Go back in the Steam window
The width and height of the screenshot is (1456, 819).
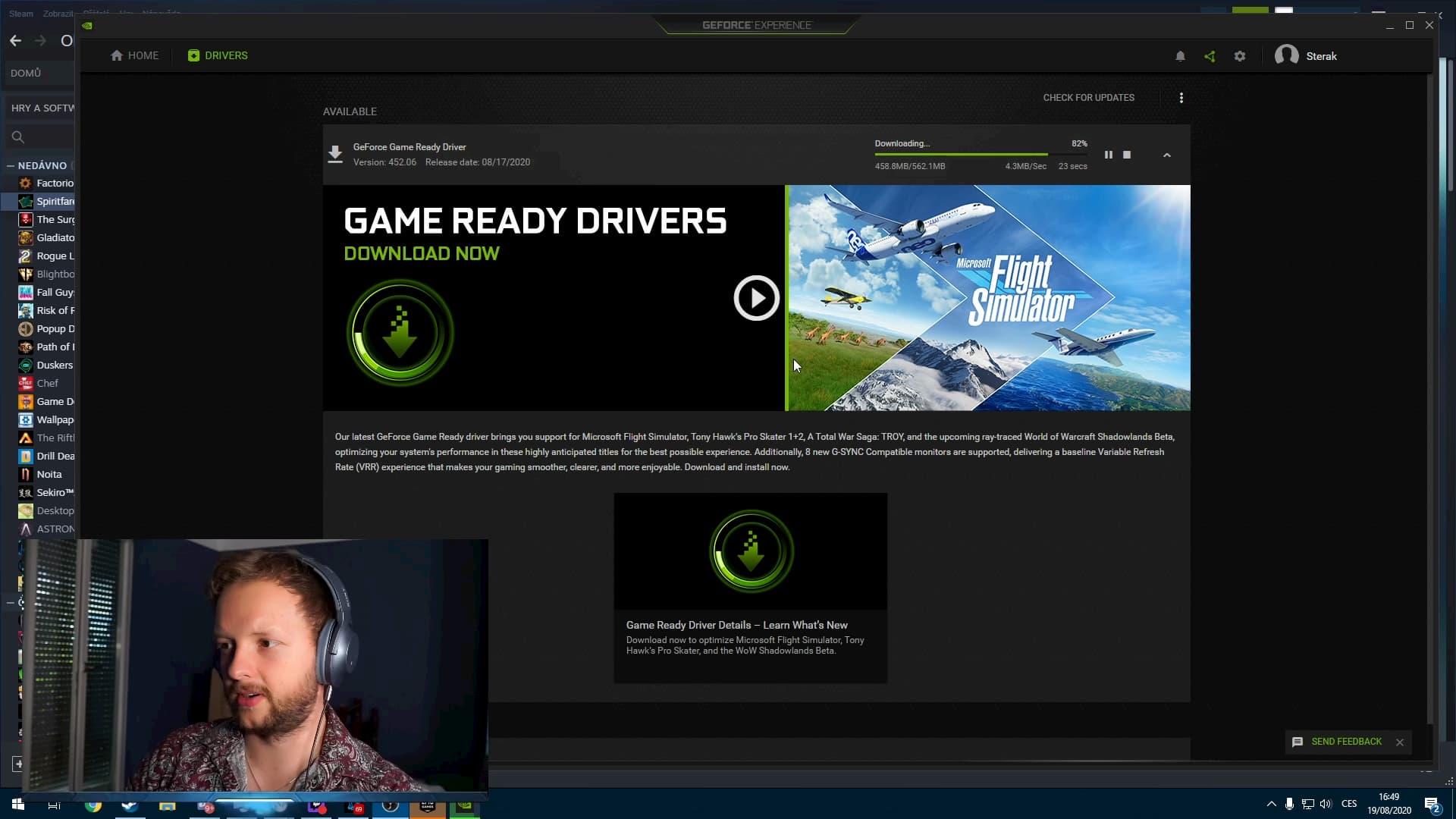(x=15, y=40)
